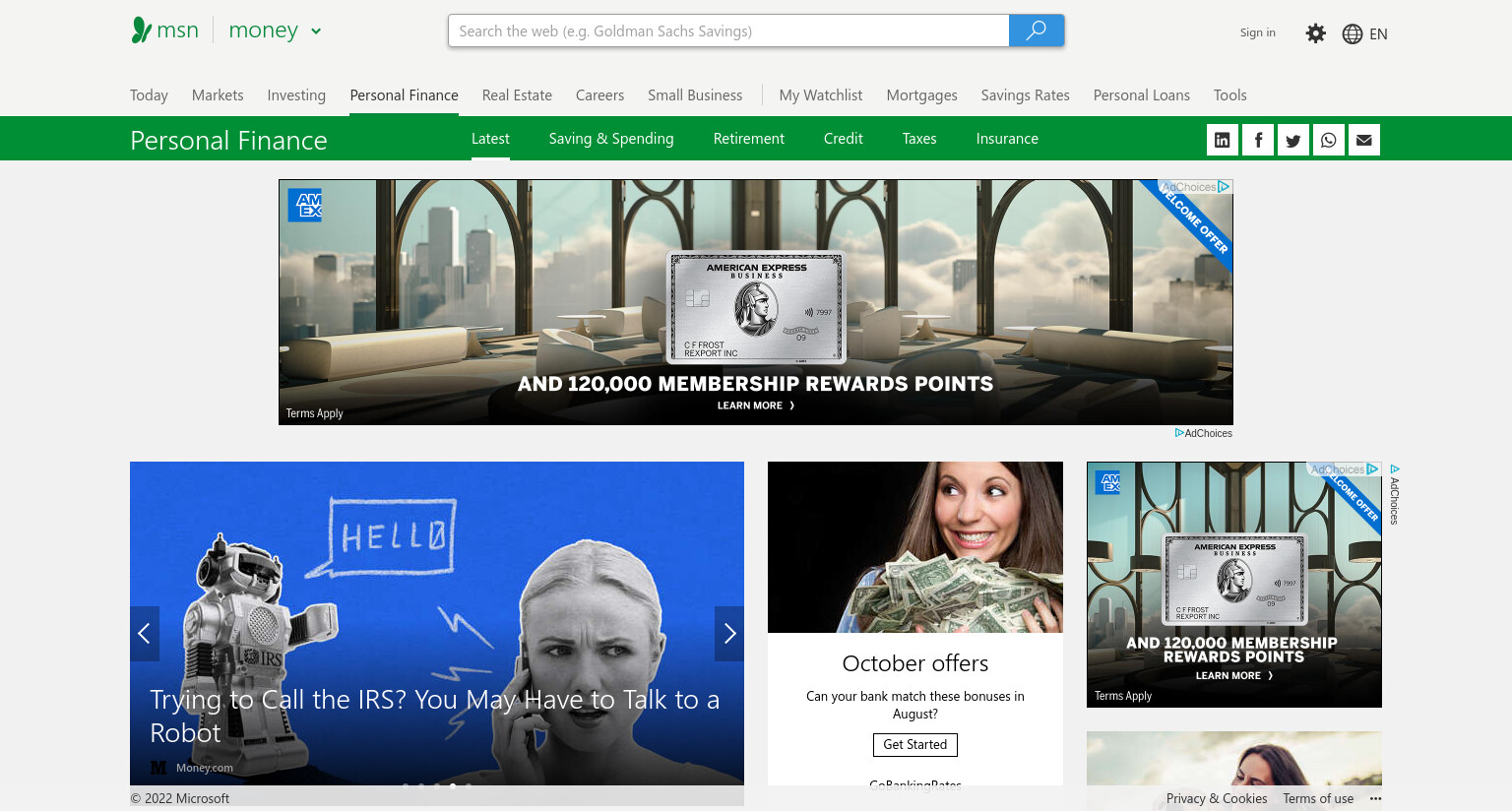Select the Personal Finance nav tab
The height and width of the screenshot is (811, 1512).
[x=404, y=95]
